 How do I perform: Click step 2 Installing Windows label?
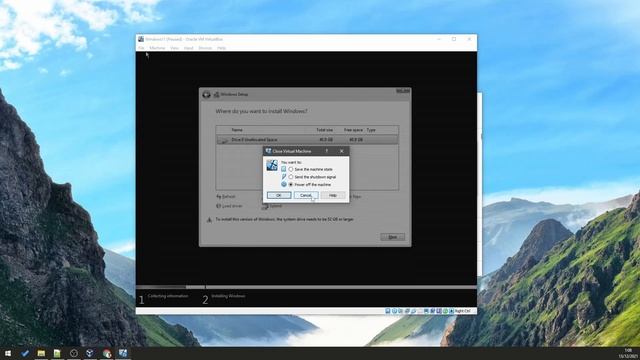pos(228,296)
